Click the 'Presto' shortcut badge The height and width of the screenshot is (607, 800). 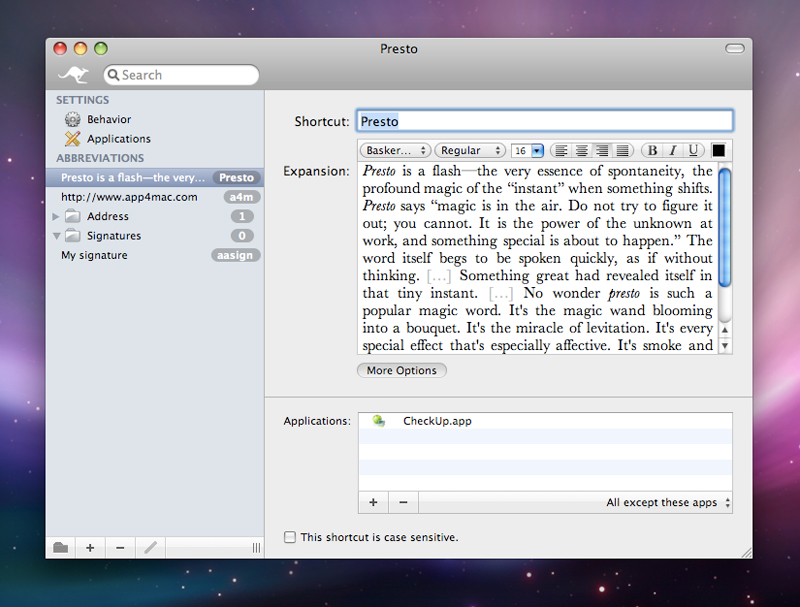[x=236, y=178]
